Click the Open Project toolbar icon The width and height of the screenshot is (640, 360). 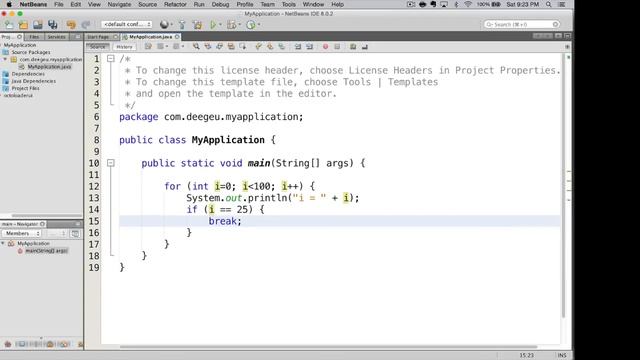click(38, 24)
